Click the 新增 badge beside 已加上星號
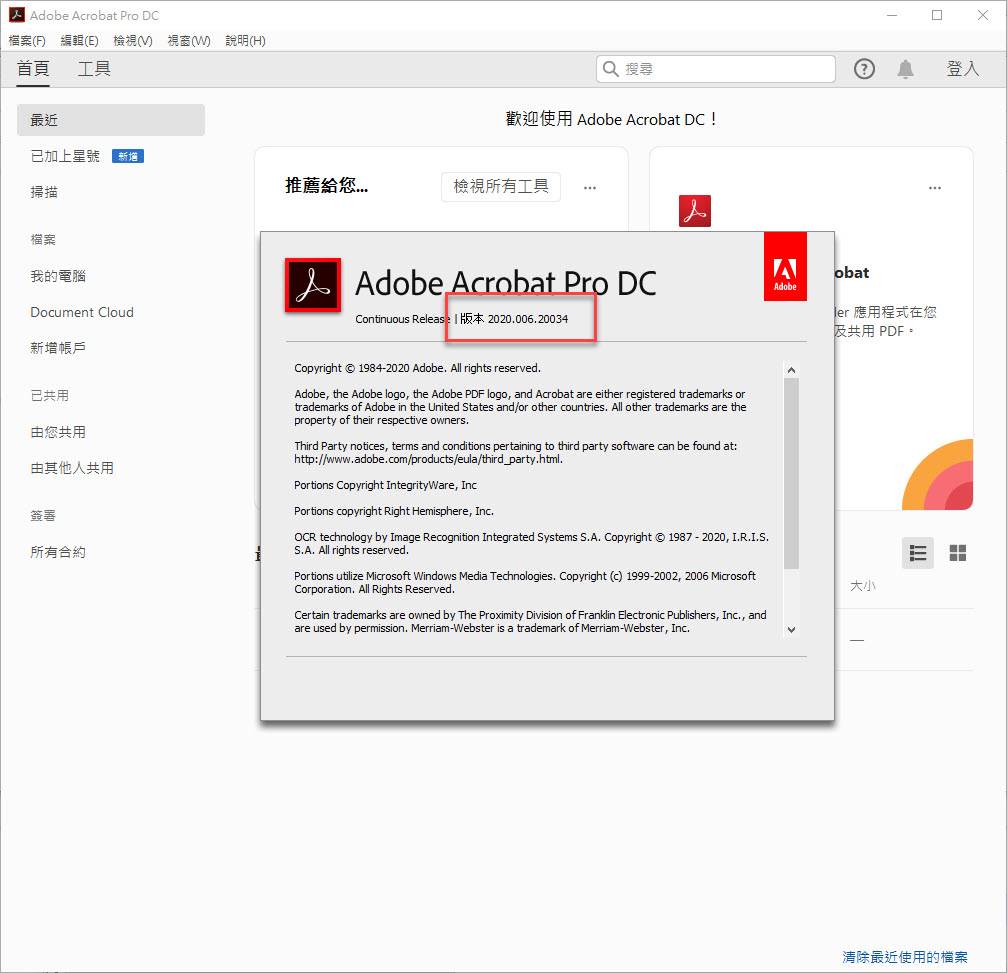 (x=128, y=156)
